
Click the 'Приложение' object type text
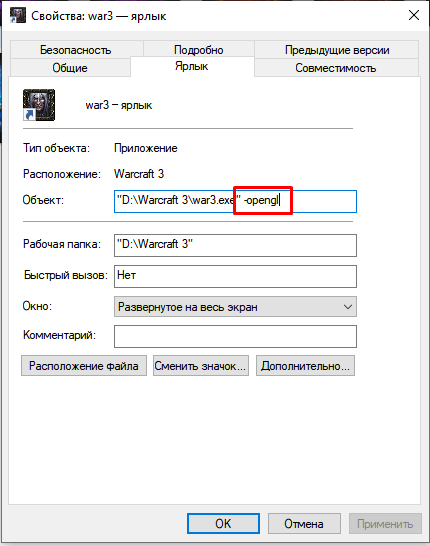(x=146, y=148)
